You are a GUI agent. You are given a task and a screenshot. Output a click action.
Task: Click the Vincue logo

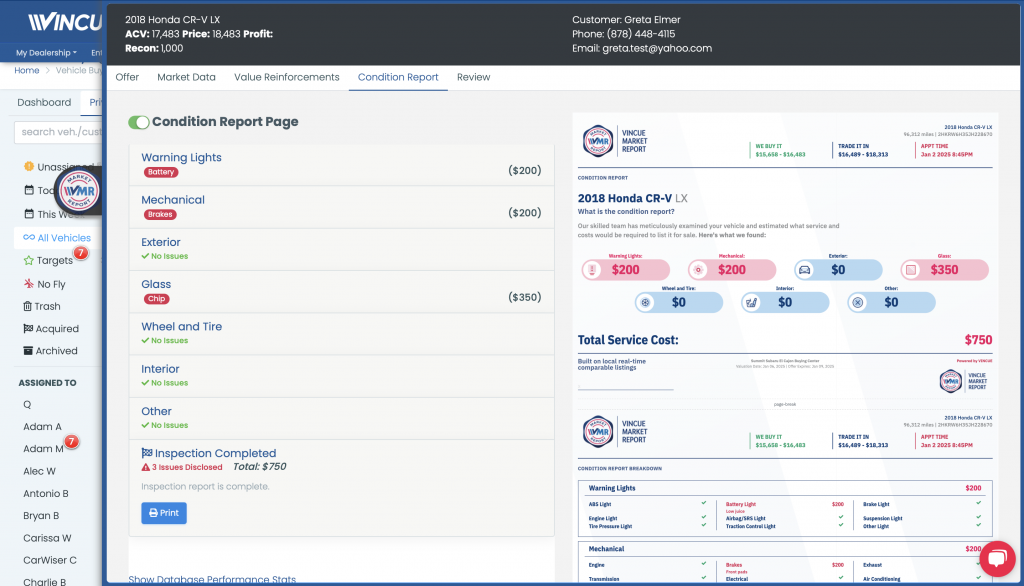pyautogui.click(x=65, y=22)
